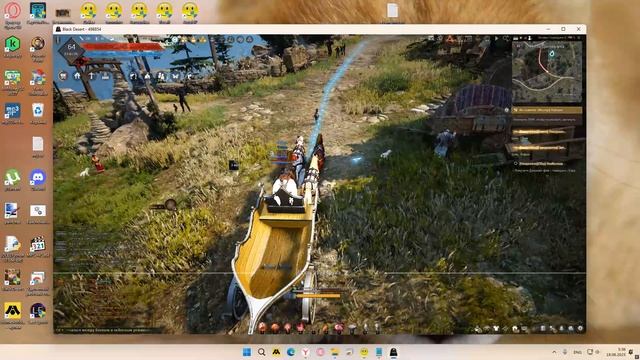The image size is (640, 360).
Task: Open Microsoft Edge from the taskbar
Action: click(291, 352)
